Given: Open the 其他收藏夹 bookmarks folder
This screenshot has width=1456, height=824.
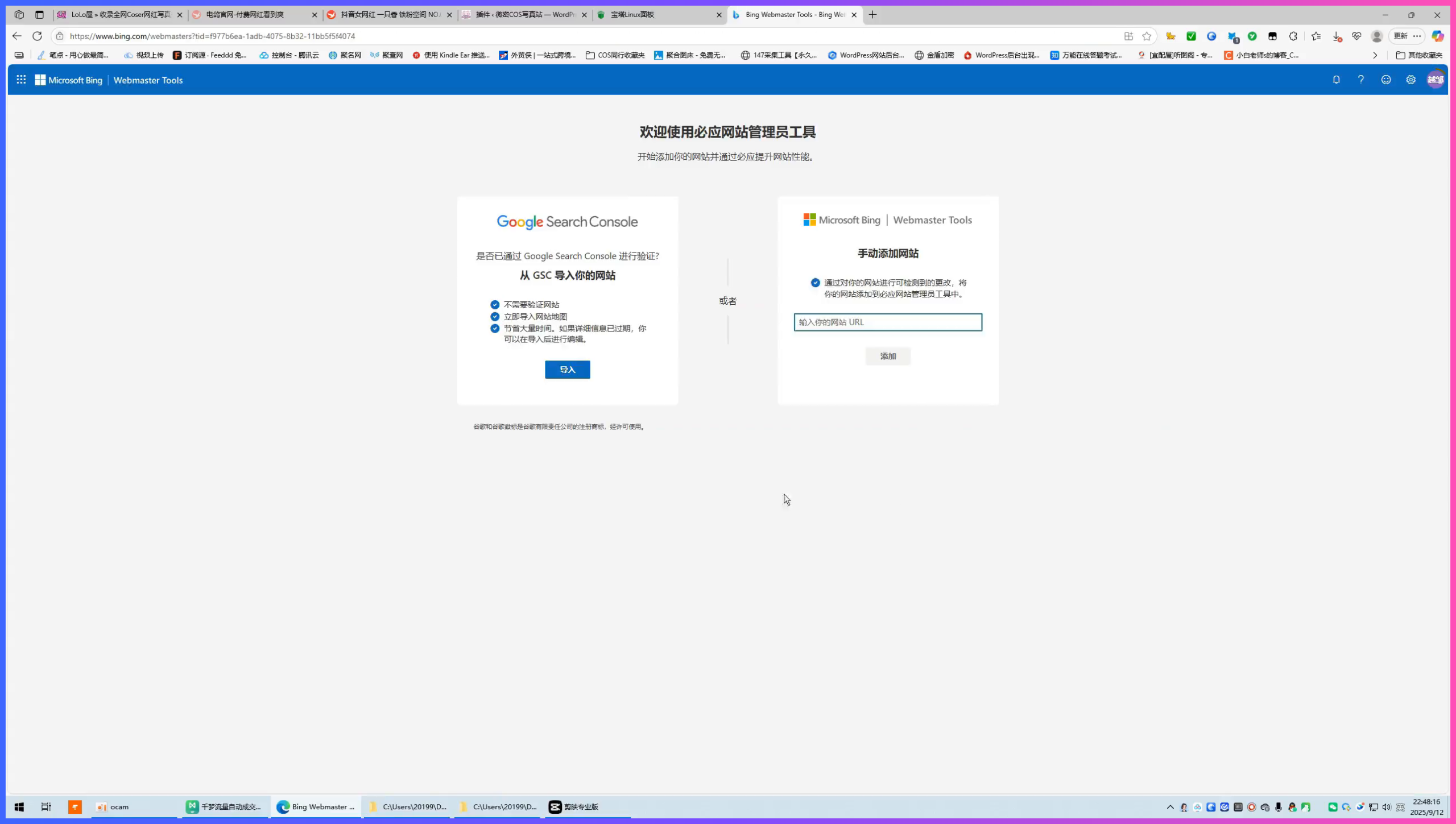Looking at the screenshot, I should pyautogui.click(x=1420, y=55).
